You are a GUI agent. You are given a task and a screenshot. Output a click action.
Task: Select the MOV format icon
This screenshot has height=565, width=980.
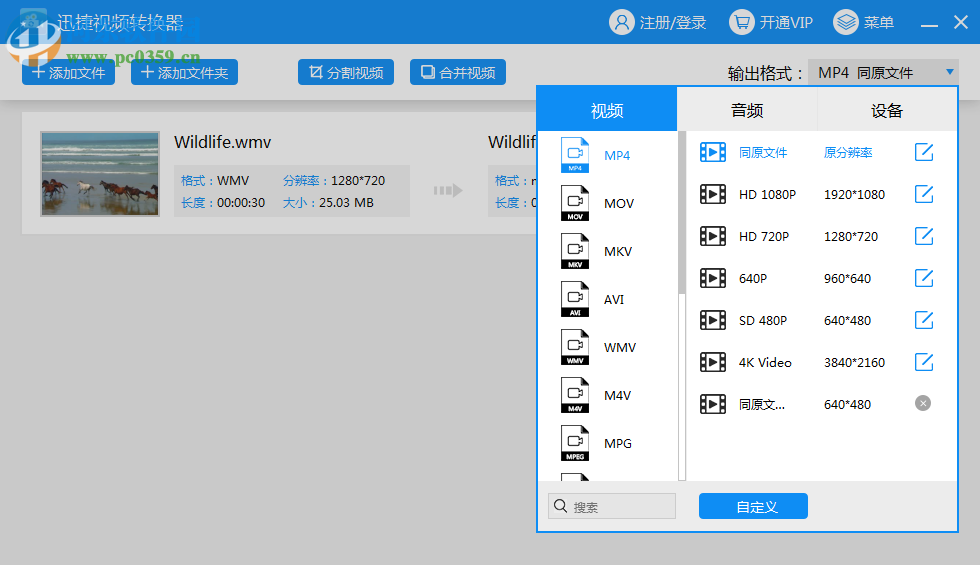(x=575, y=204)
